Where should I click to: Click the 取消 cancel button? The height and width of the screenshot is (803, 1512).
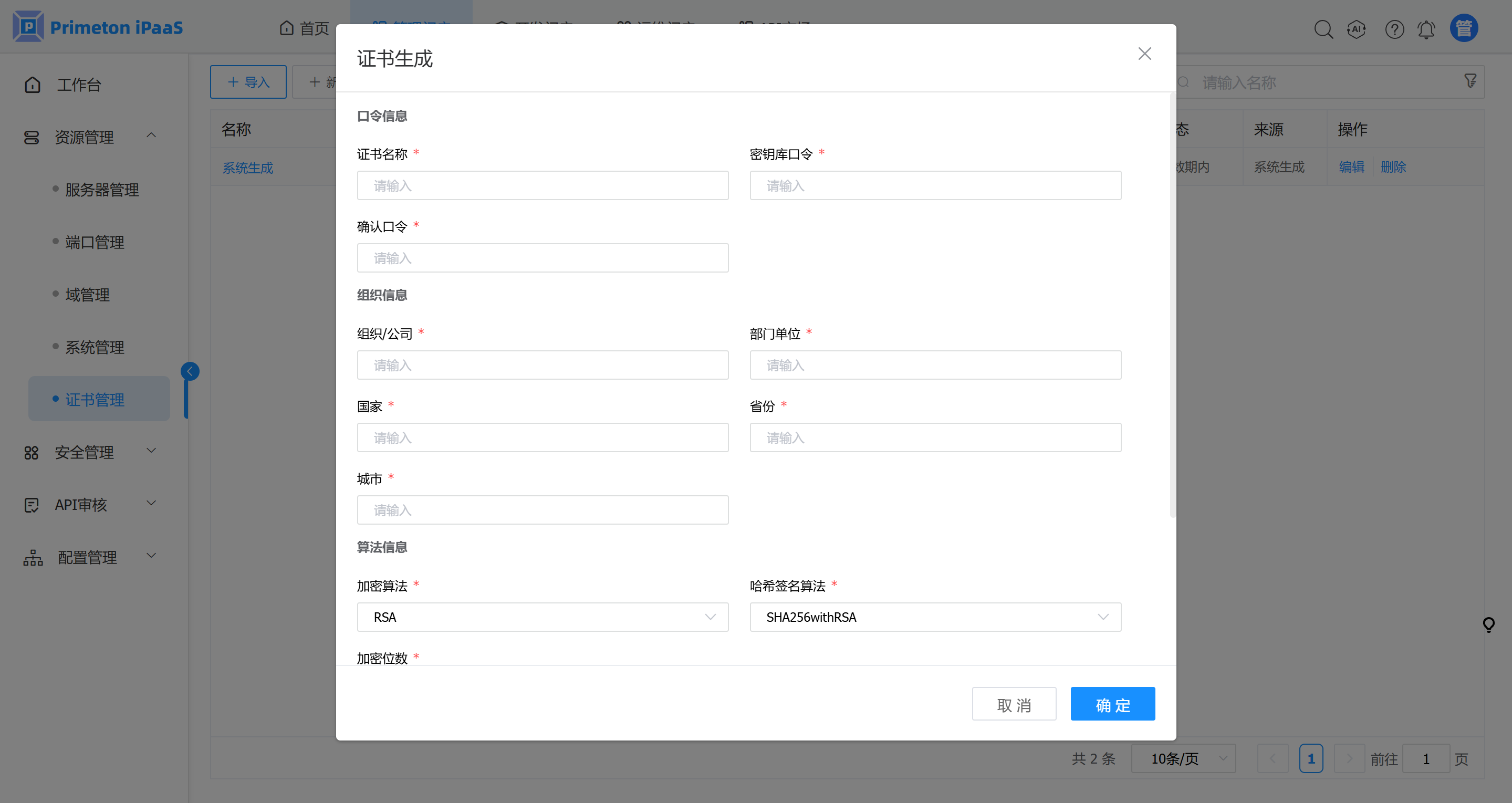[x=1014, y=704]
